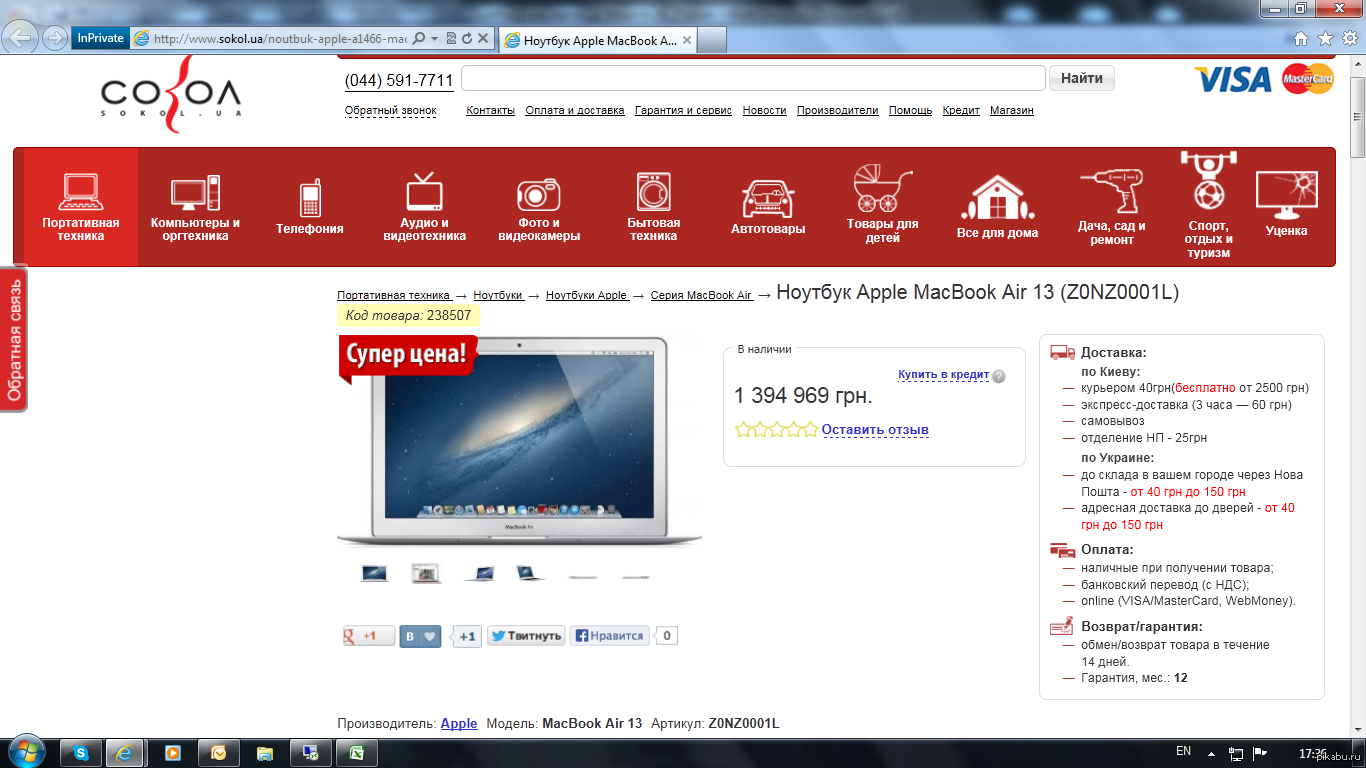
Task: Click the Stop loading X icon
Action: (483, 38)
